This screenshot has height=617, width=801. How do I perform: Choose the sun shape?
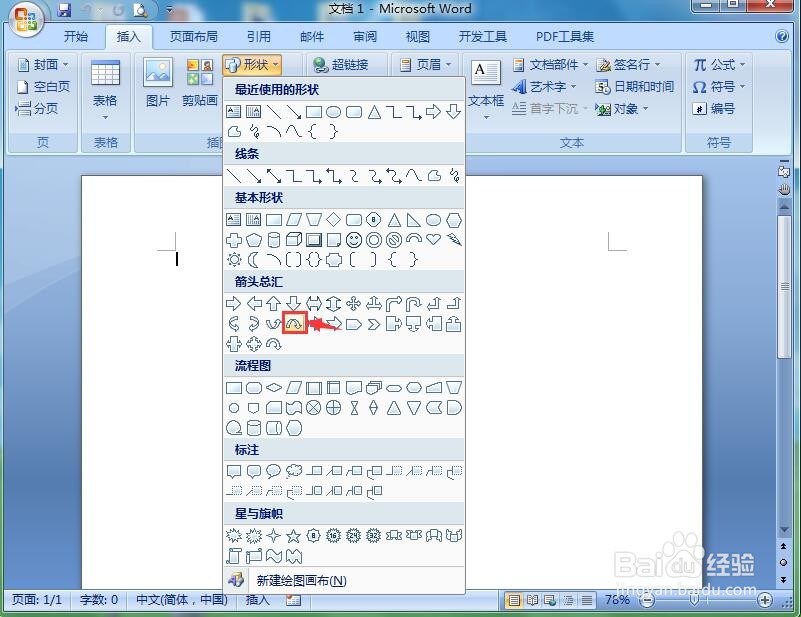(234, 260)
